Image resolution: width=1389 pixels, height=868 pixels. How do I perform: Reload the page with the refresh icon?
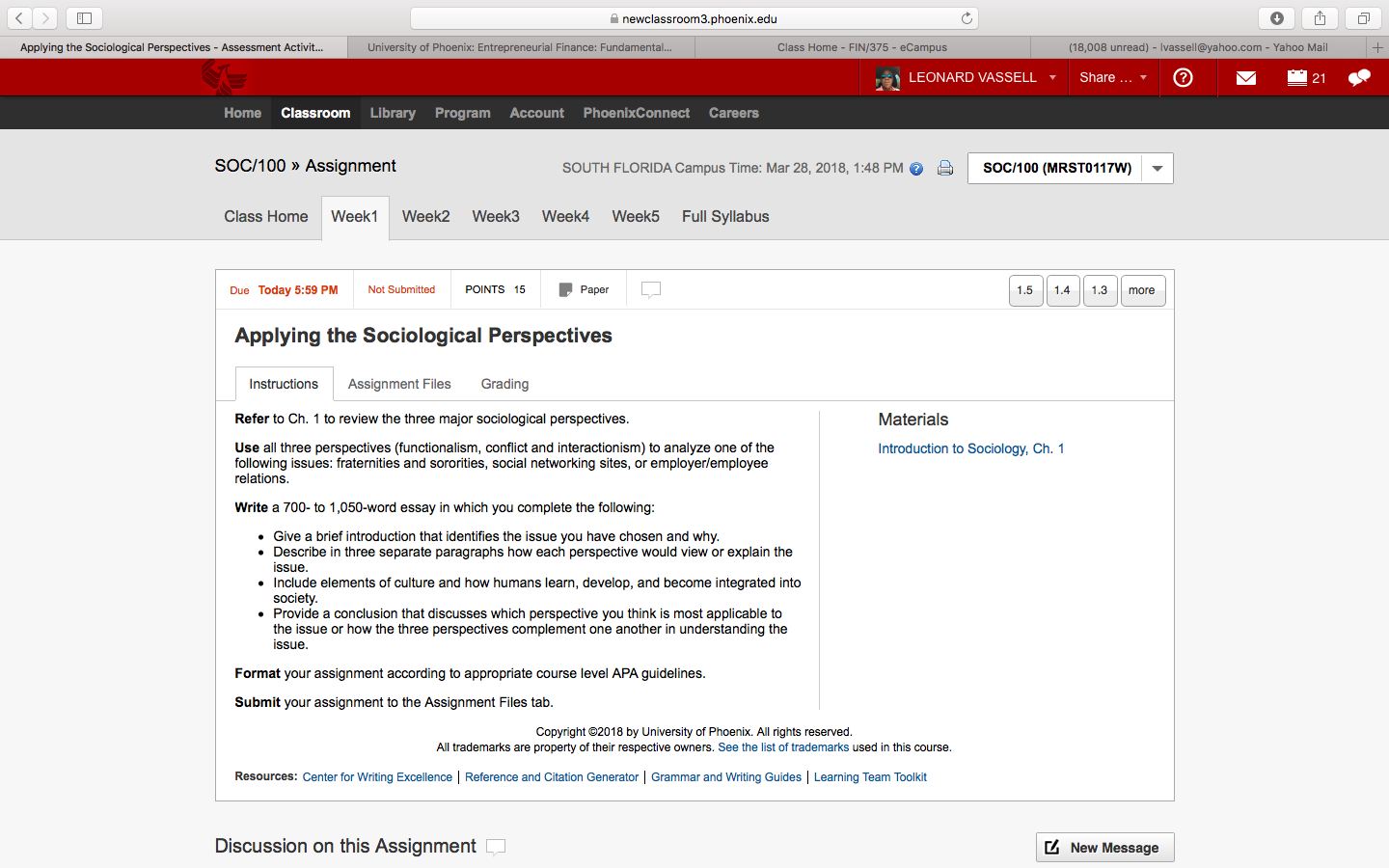coord(967,18)
